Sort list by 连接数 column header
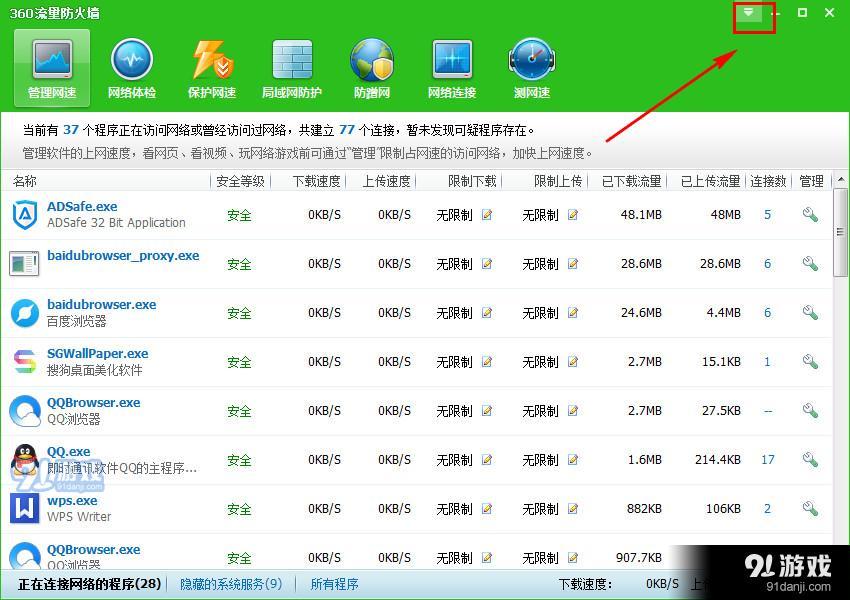 (768, 181)
